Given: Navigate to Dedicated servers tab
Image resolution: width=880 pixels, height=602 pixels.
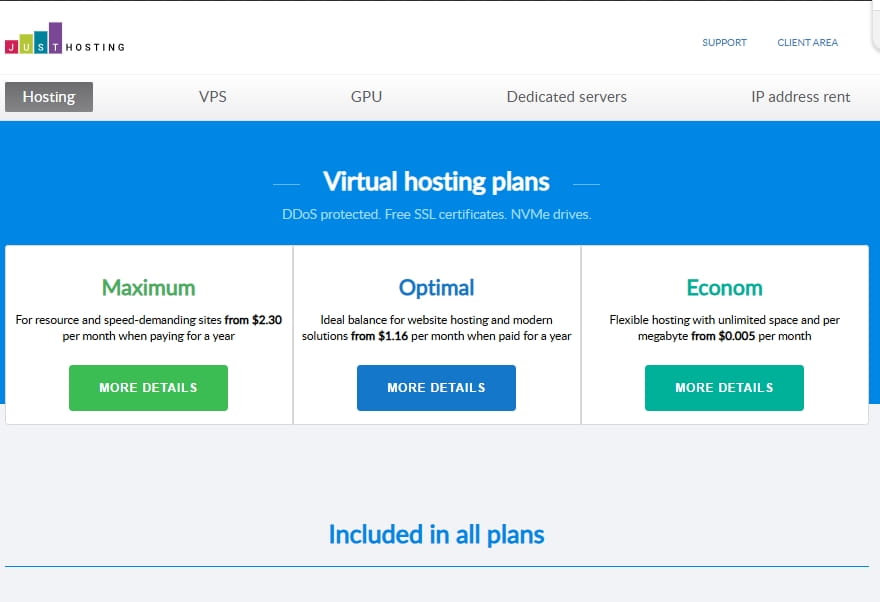Looking at the screenshot, I should click(566, 97).
